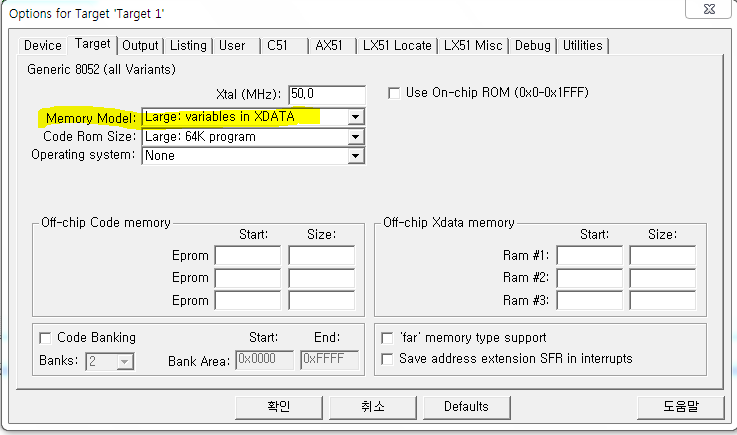This screenshot has height=435, width=737.
Task: Enable Use On-chip ROM checkbox
Action: coord(394,93)
